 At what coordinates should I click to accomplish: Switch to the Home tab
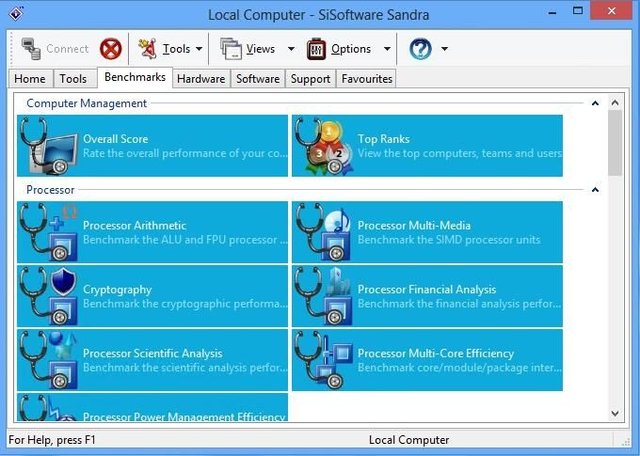click(x=30, y=79)
